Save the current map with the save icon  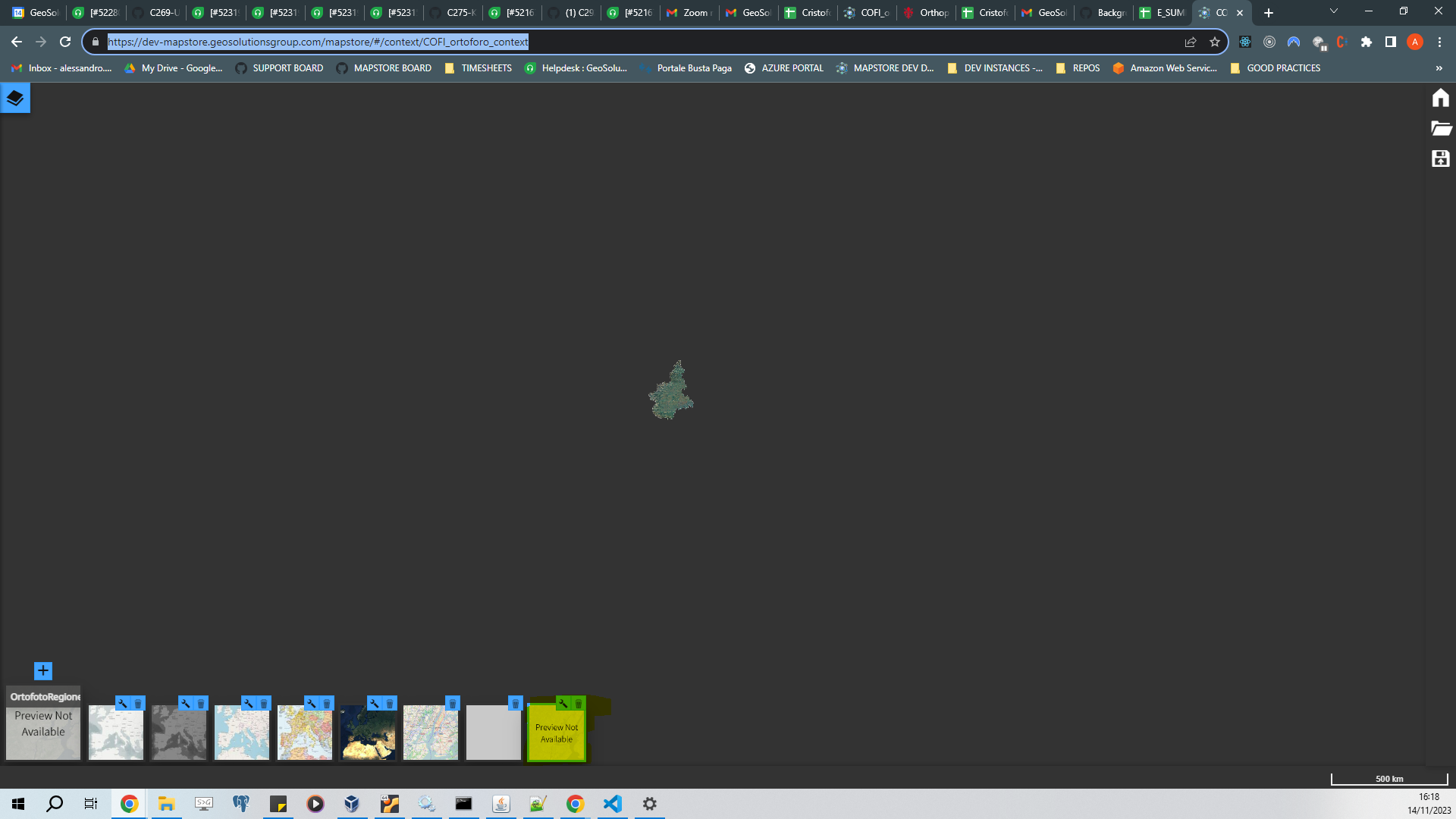[1440, 158]
